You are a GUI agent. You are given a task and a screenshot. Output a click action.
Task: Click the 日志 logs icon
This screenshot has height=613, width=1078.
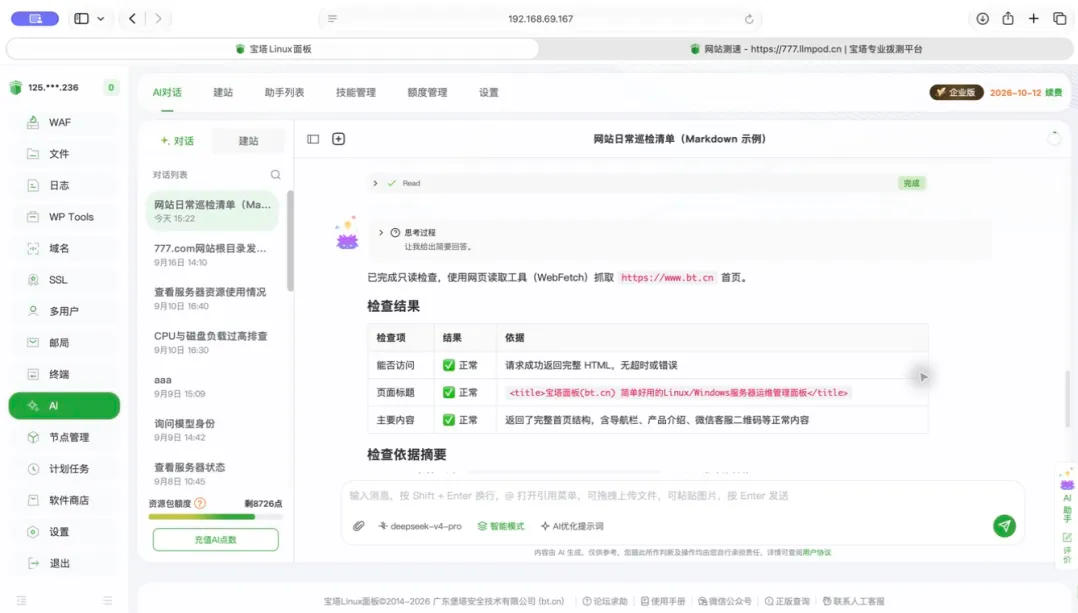click(x=33, y=186)
